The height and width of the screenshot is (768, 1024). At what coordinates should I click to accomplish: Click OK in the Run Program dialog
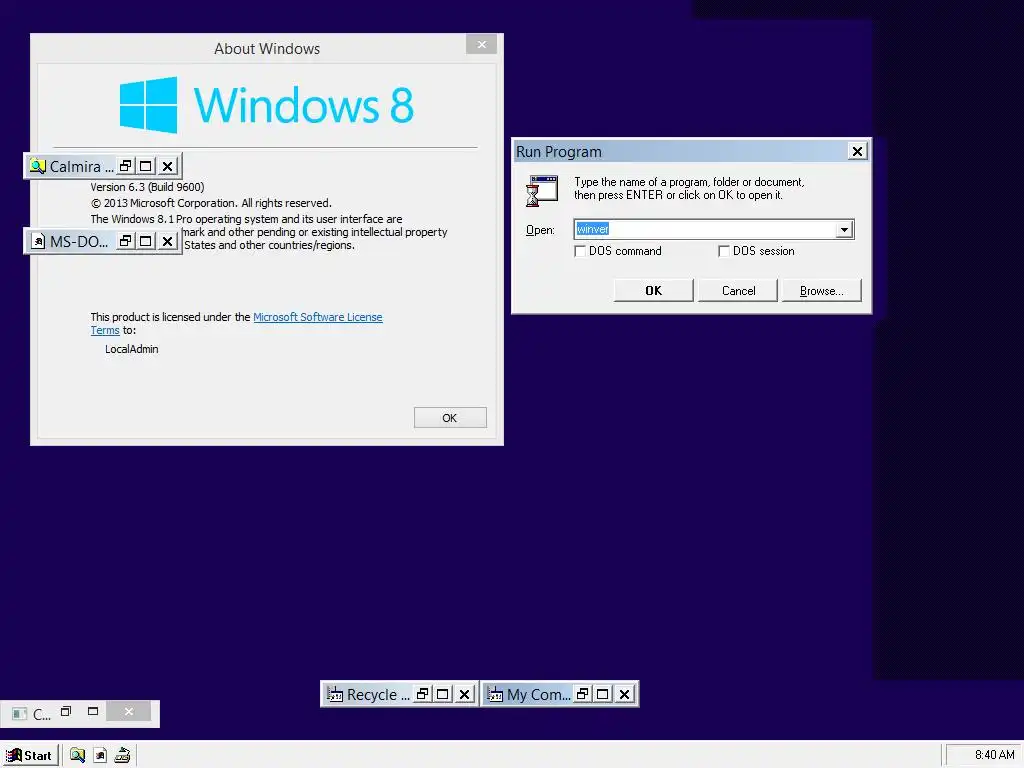(x=654, y=291)
